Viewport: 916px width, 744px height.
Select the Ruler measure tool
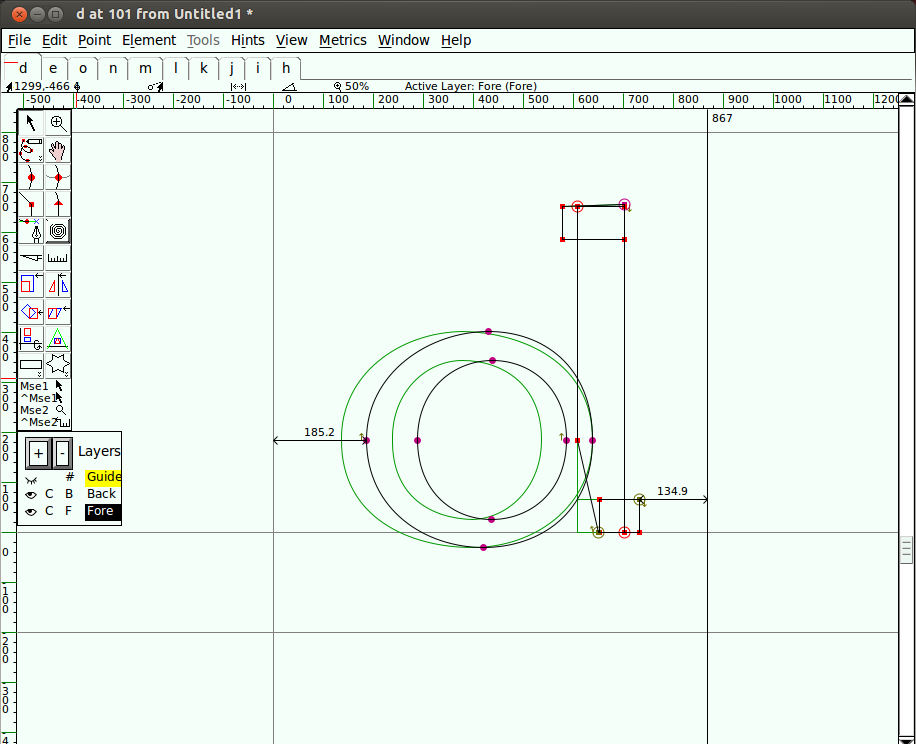[x=58, y=258]
